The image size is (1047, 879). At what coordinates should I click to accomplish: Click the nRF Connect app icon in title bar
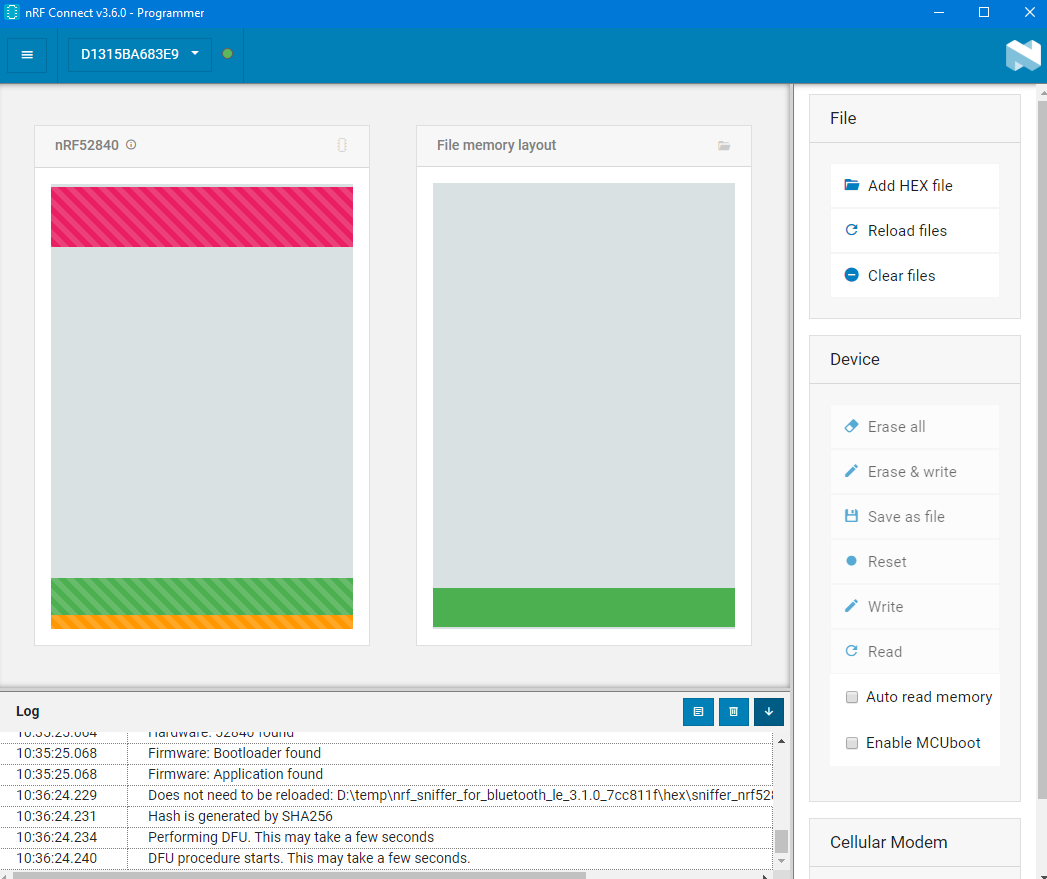coord(12,13)
